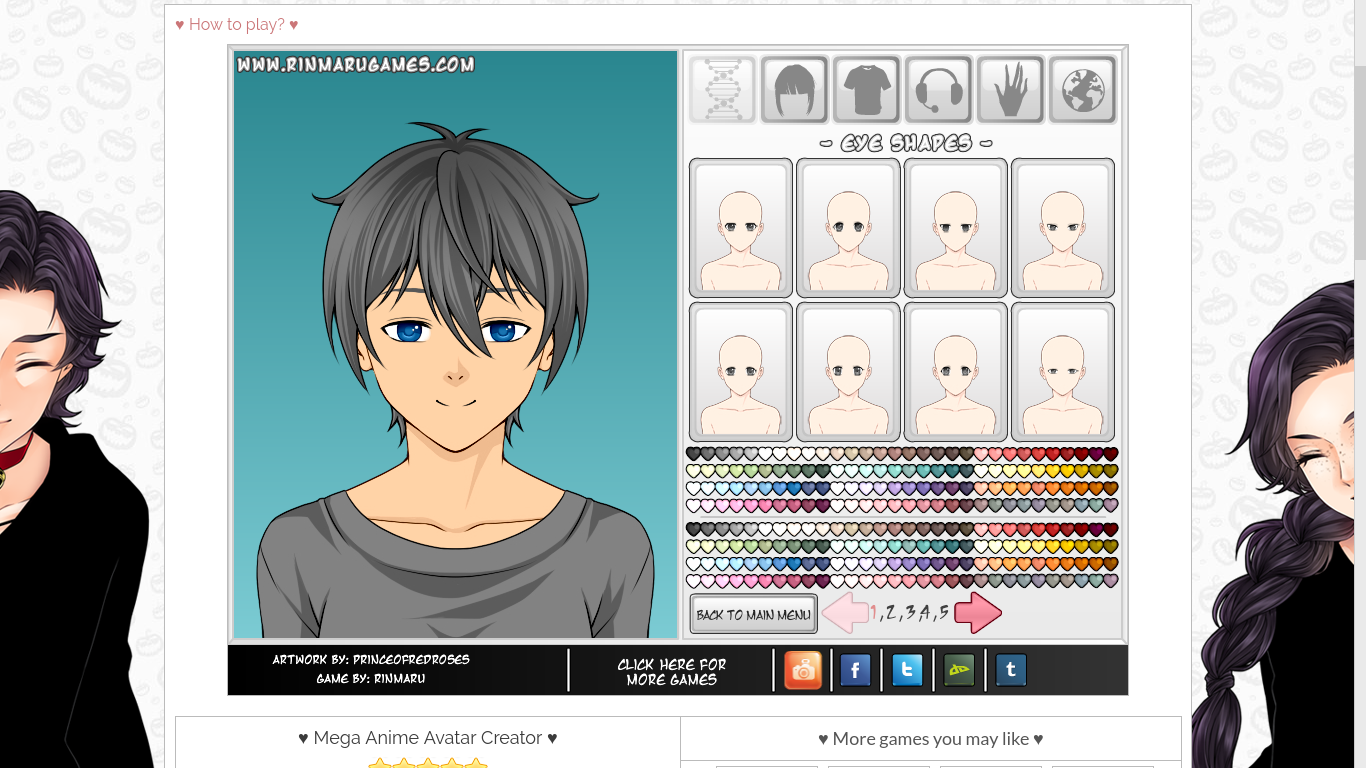This screenshot has width=1366, height=768.
Task: Pick the darkest plum-pink heart in the upper palette's fourth row
Action: 823,505
